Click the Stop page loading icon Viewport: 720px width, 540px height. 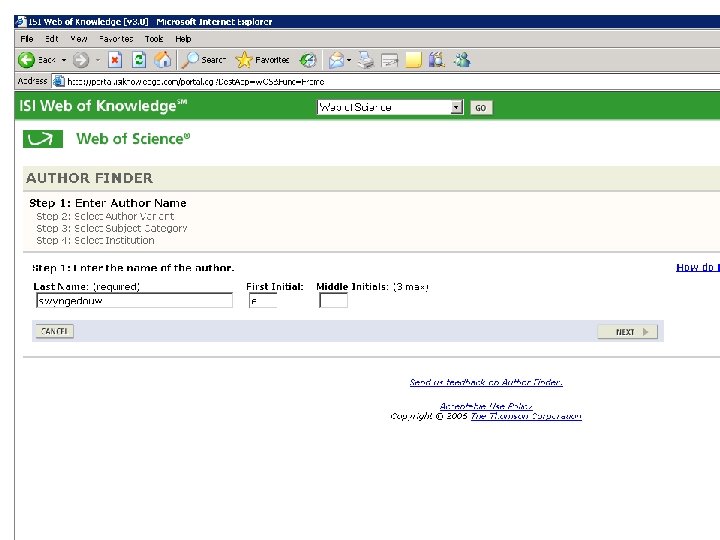[115, 60]
